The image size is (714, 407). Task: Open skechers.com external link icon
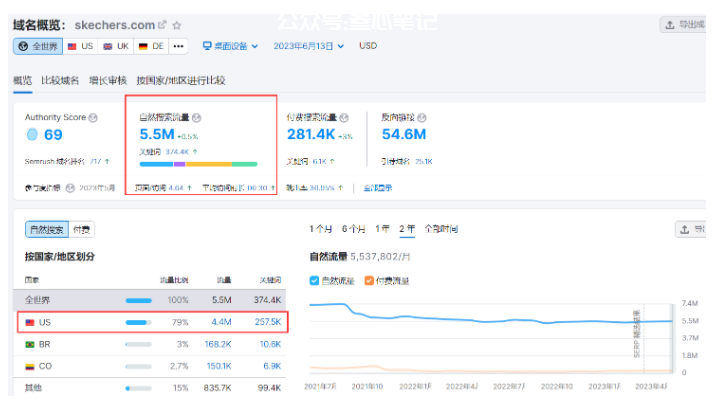pos(162,25)
